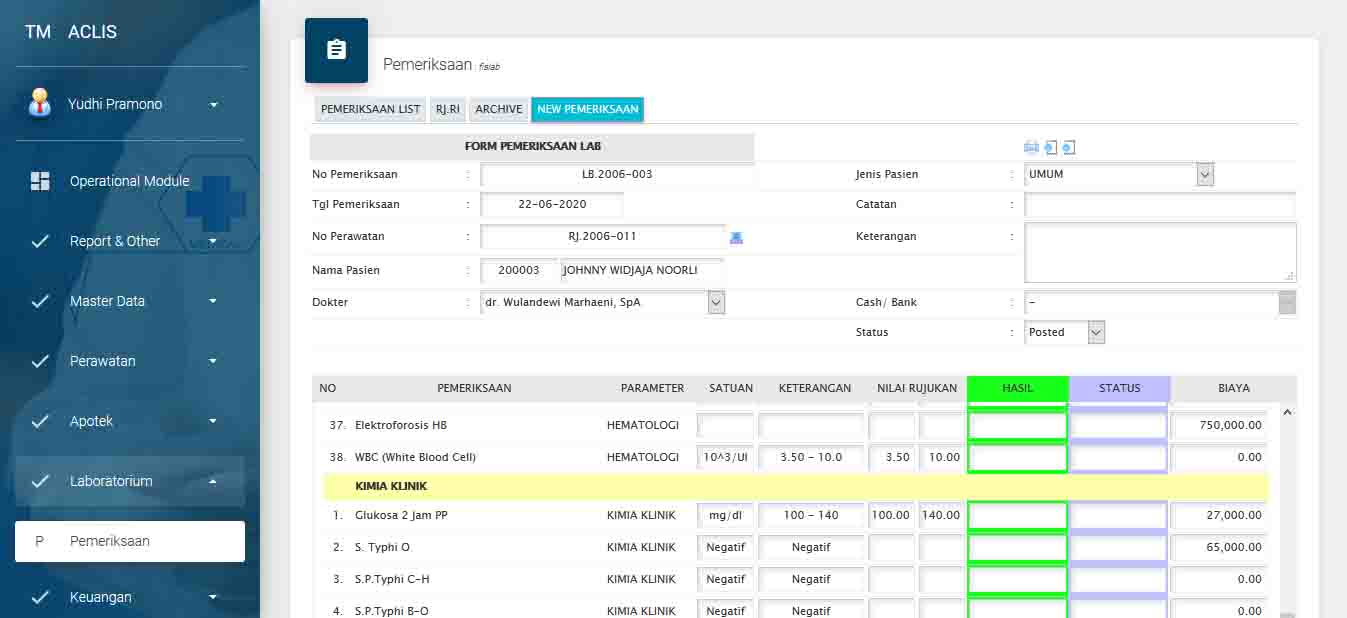Open the Dokter dropdown list
Viewport: 1347px width, 618px height.
716,302
